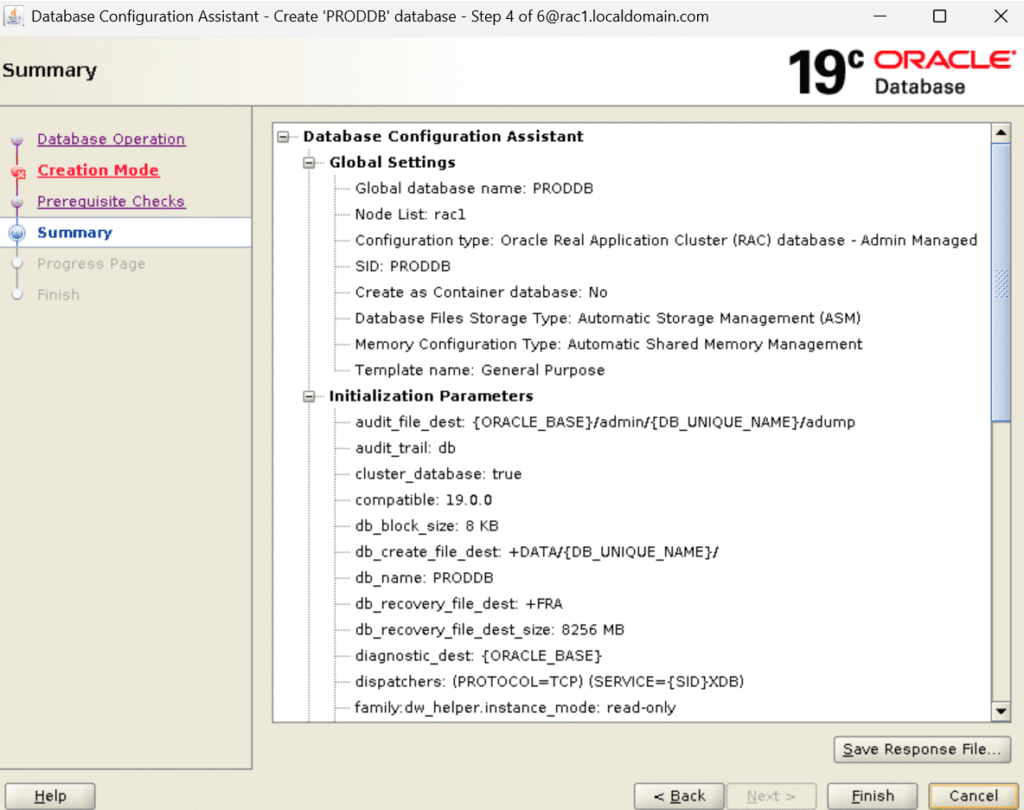Screen dimensions: 1024x810
Task: Cancel the database creation wizard
Action: pos(973,796)
